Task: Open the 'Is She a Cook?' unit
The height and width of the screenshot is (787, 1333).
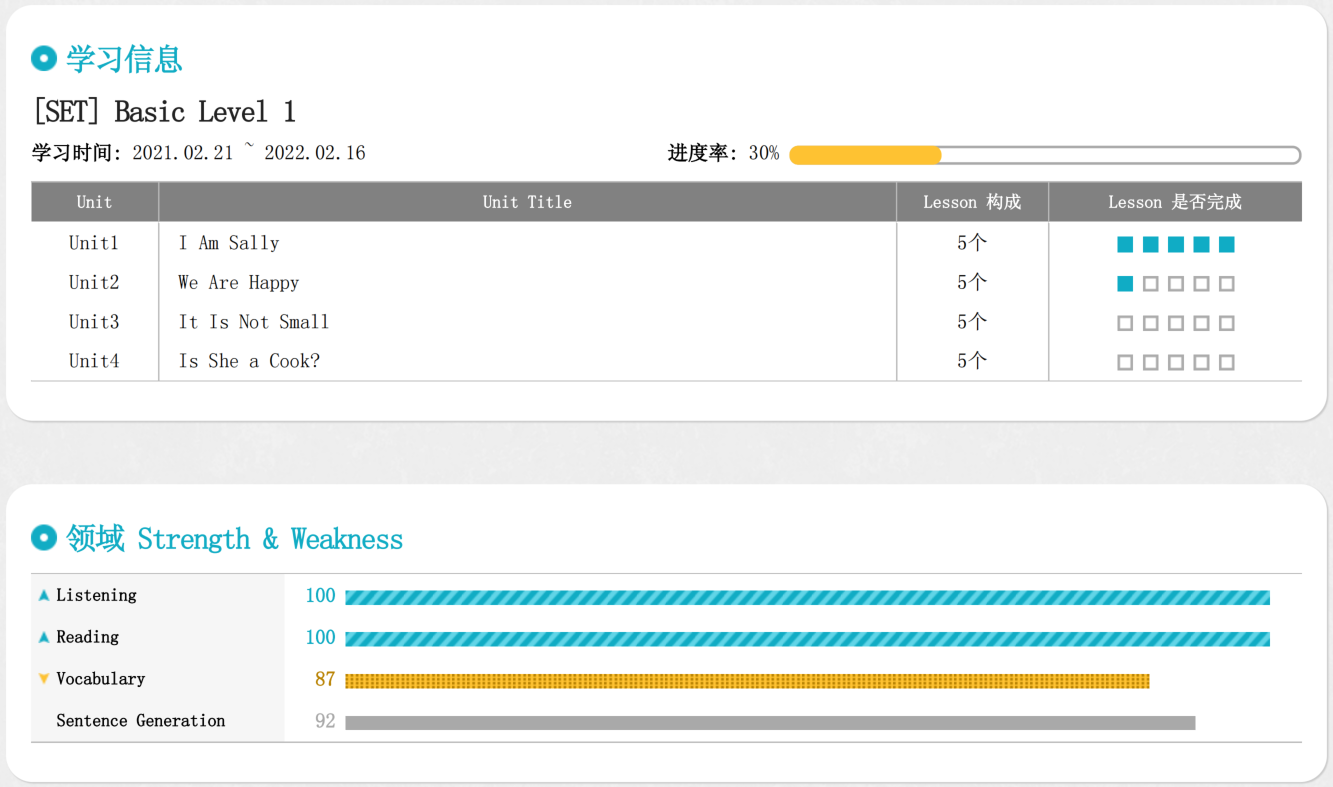Action: coord(249,361)
